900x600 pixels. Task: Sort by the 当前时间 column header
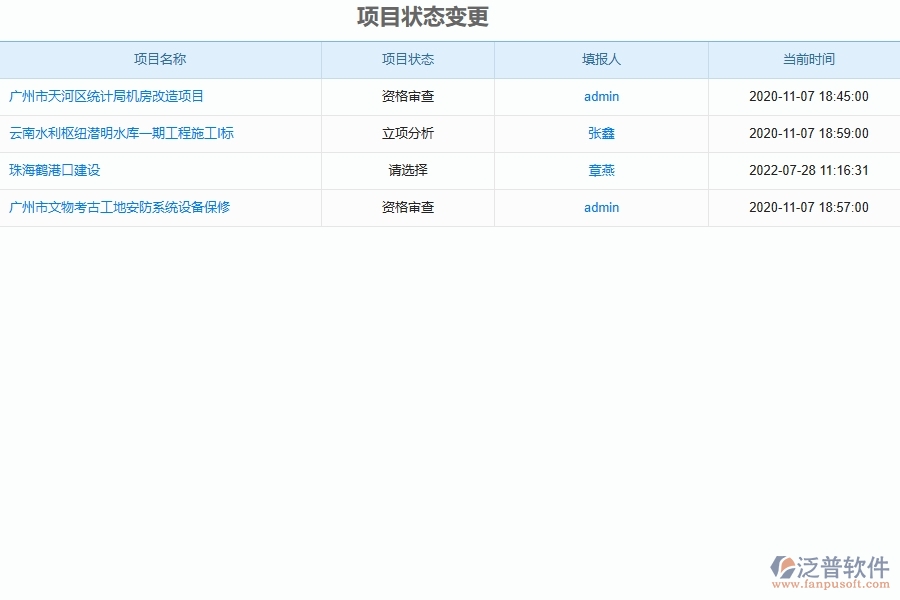click(804, 59)
